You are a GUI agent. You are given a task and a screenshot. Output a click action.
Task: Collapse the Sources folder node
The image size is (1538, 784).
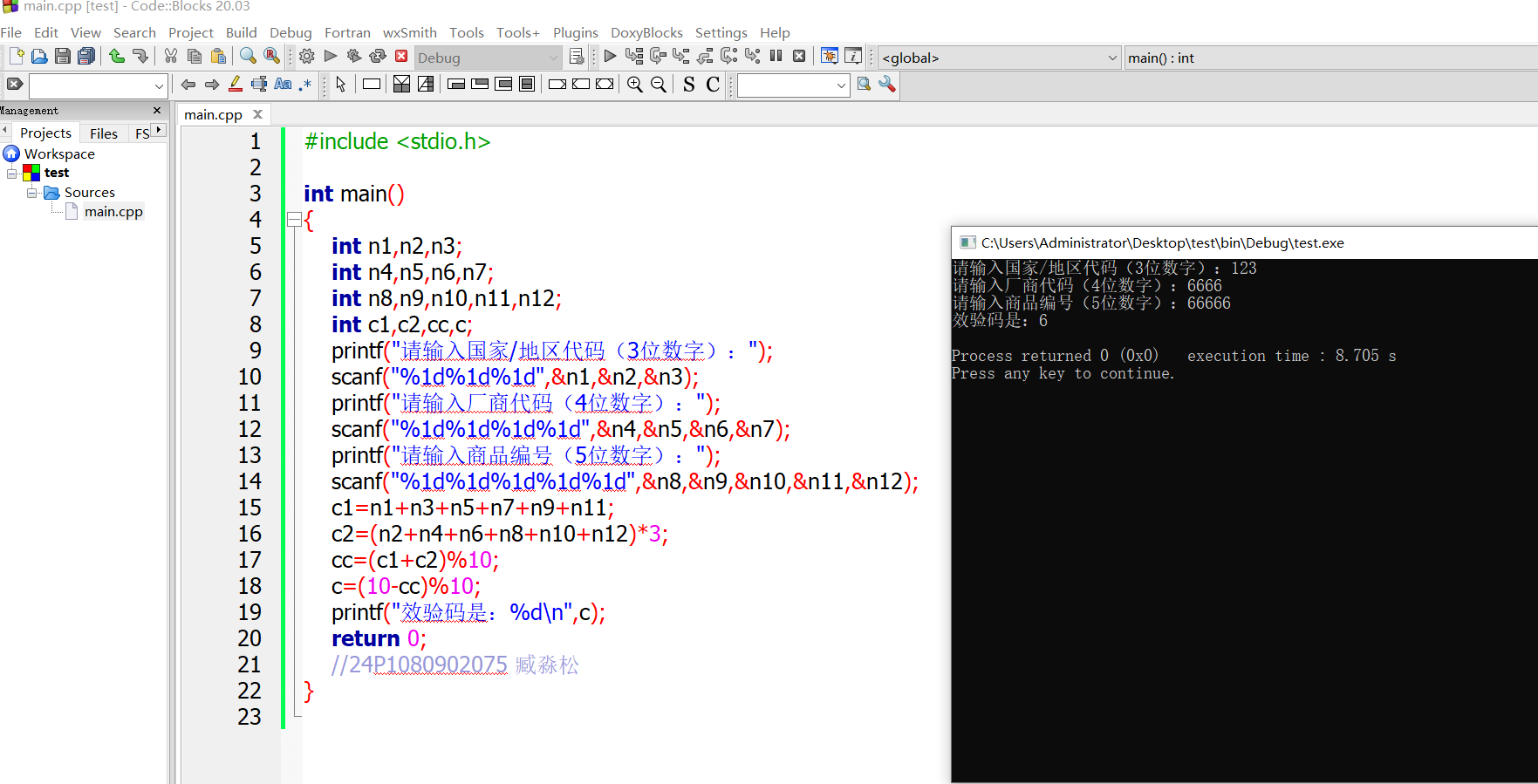(31, 192)
